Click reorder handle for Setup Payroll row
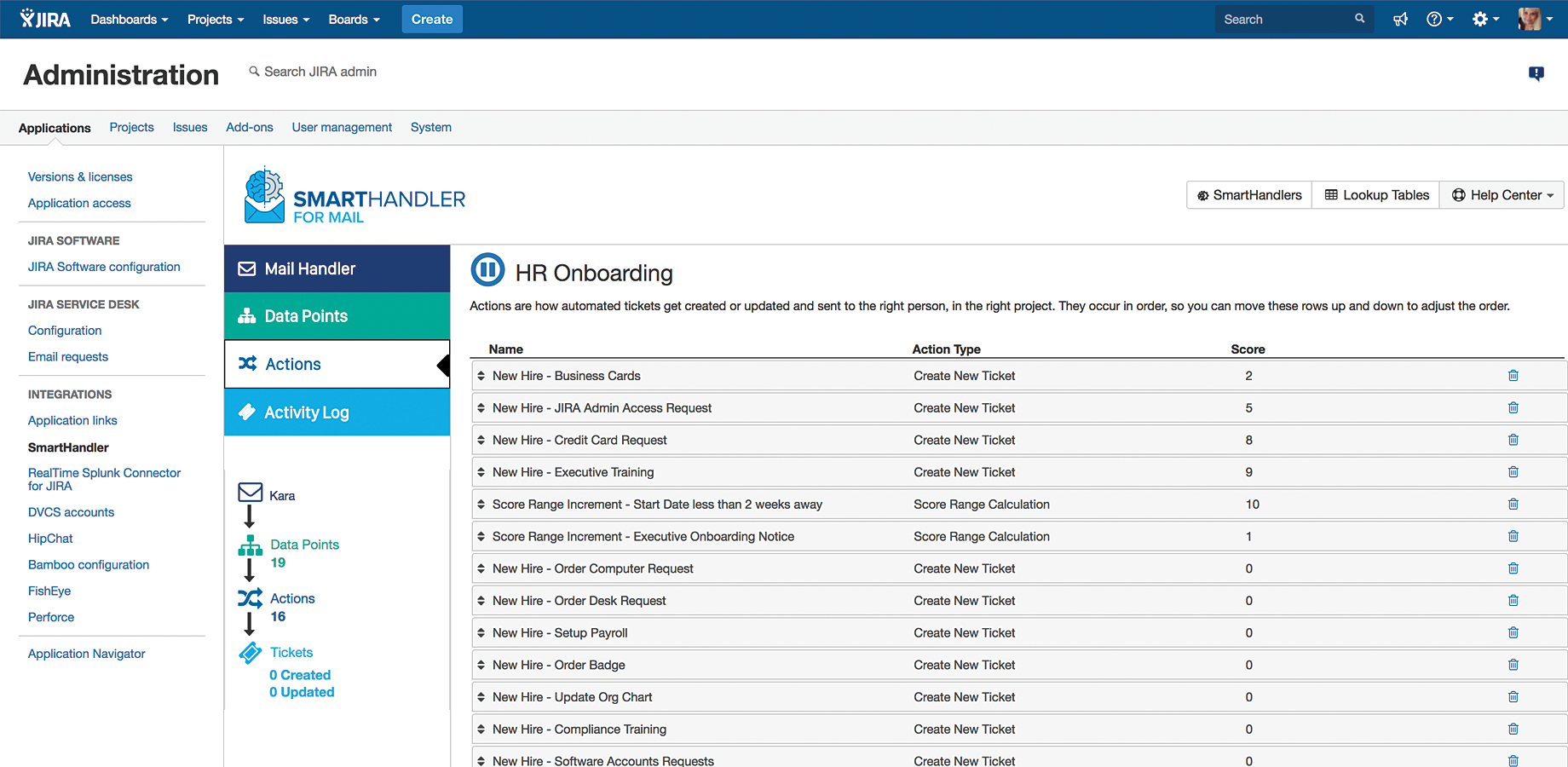1568x767 pixels. pyautogui.click(x=481, y=632)
